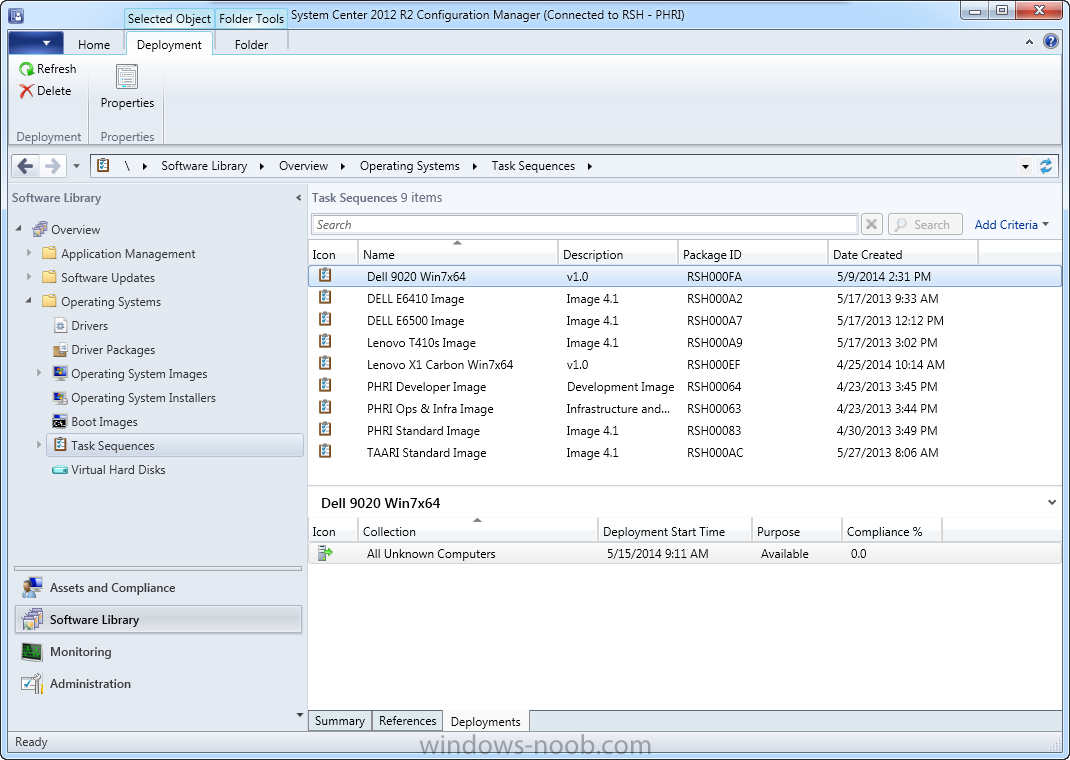Click the Assets and Compliance workspace icon
This screenshot has height=760, width=1070.
[x=32, y=587]
